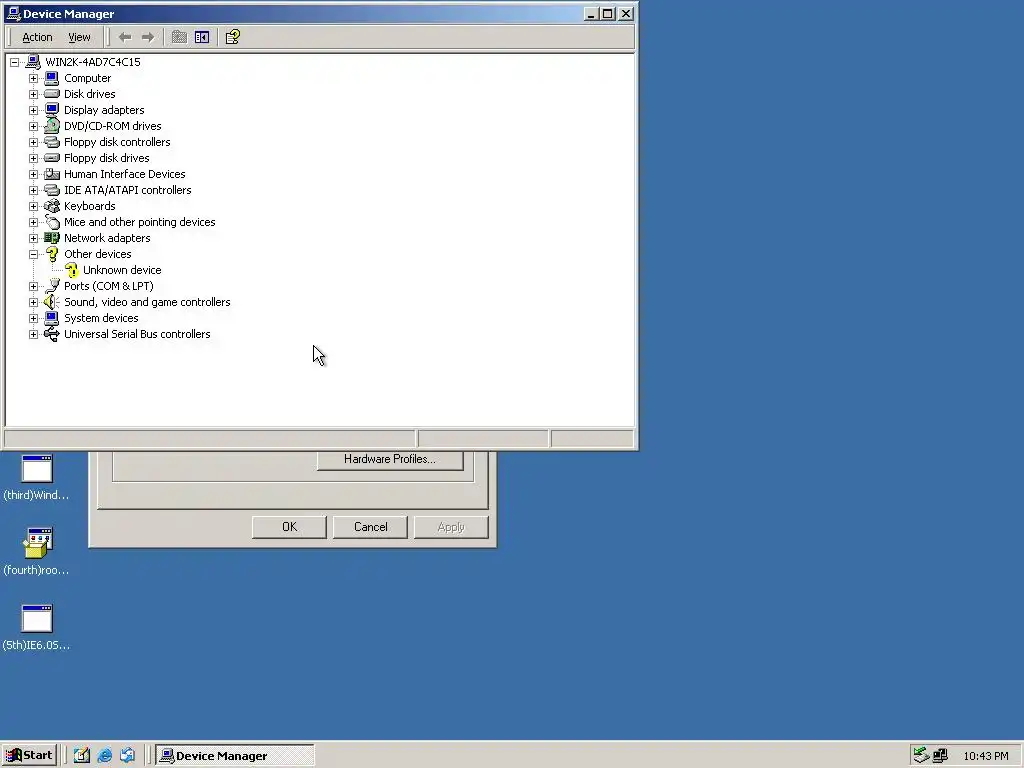Click Hardware Profiles... button in System Properties
Image resolution: width=1024 pixels, height=768 pixels.
coord(390,459)
